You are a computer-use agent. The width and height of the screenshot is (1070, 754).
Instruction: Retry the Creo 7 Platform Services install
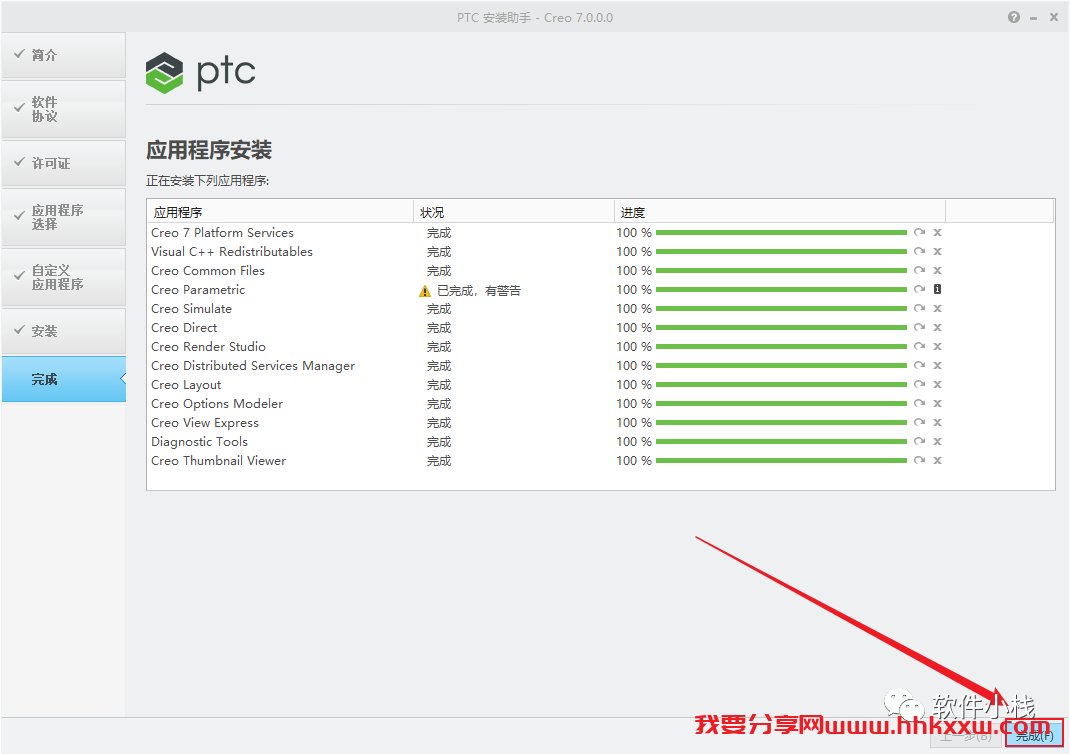tap(919, 232)
